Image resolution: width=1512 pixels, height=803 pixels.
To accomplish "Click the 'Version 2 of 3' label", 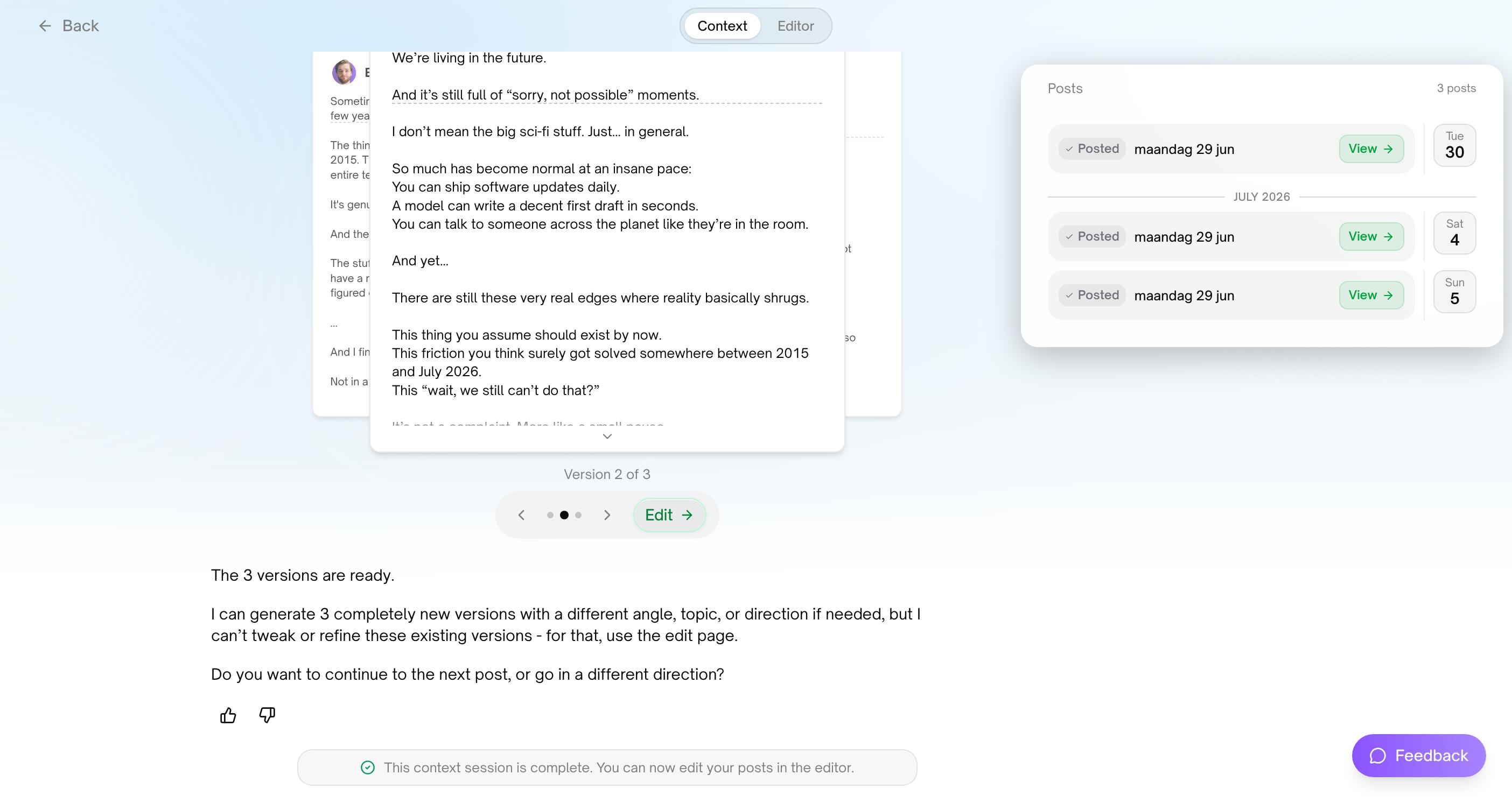I will click(x=607, y=474).
